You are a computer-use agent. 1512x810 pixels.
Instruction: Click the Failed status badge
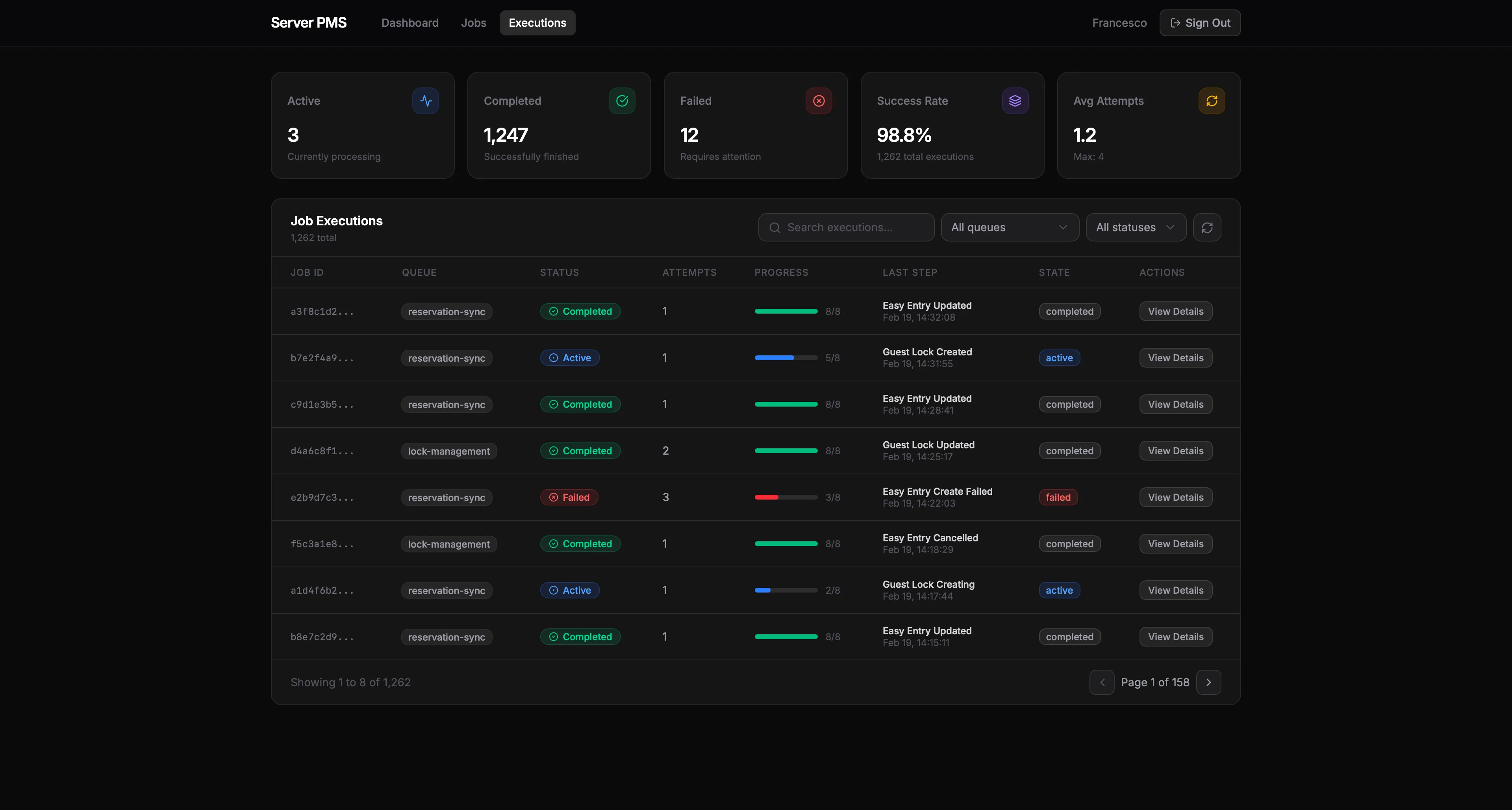pos(569,498)
